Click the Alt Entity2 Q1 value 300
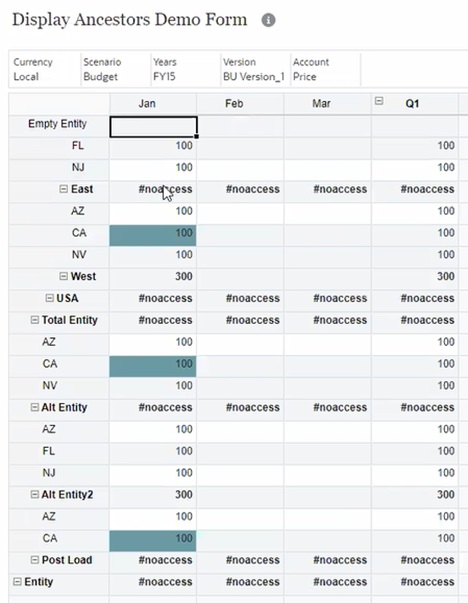 tap(415, 495)
